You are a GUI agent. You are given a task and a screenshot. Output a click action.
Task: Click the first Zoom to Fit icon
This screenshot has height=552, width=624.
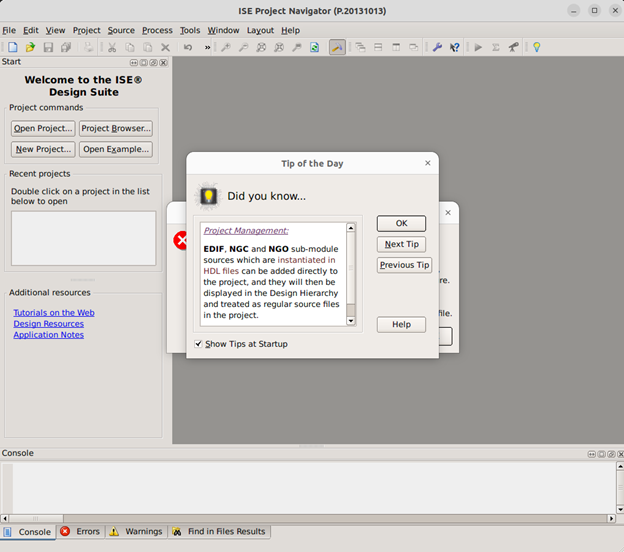(261, 47)
